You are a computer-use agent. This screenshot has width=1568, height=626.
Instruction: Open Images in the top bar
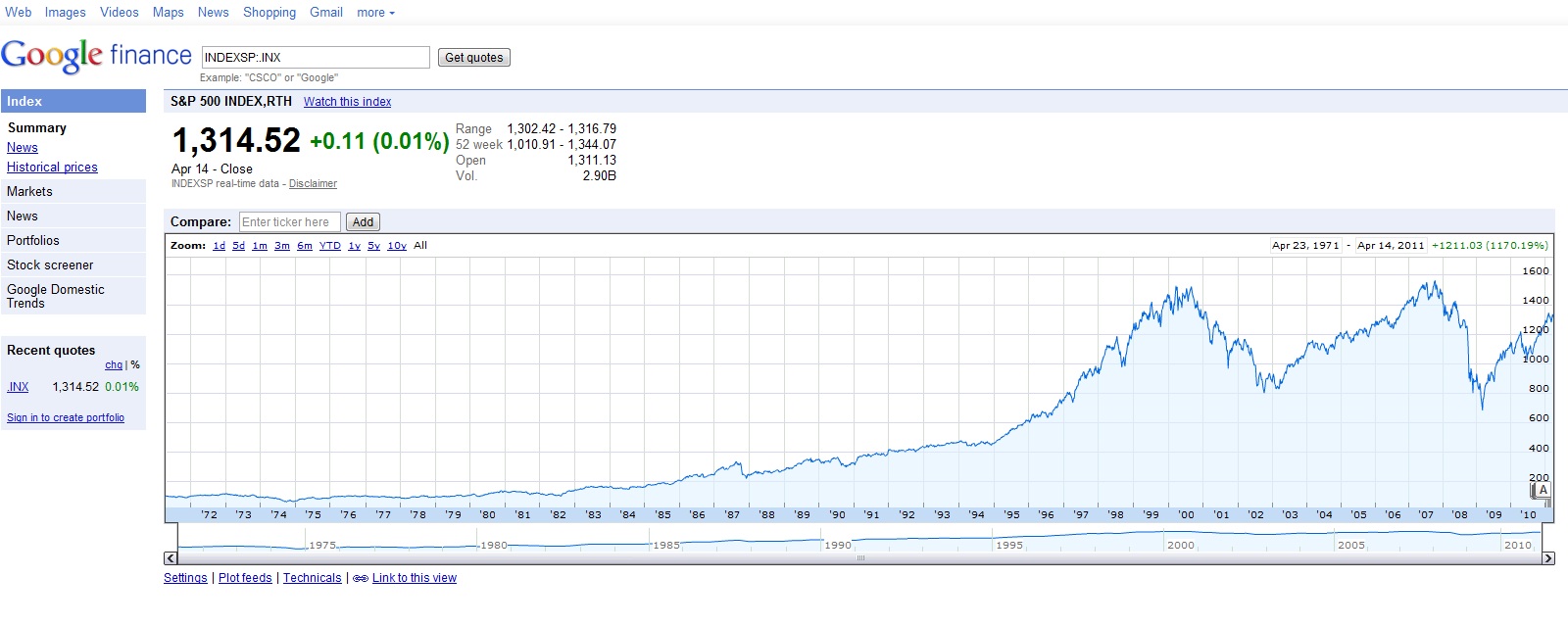click(x=65, y=13)
